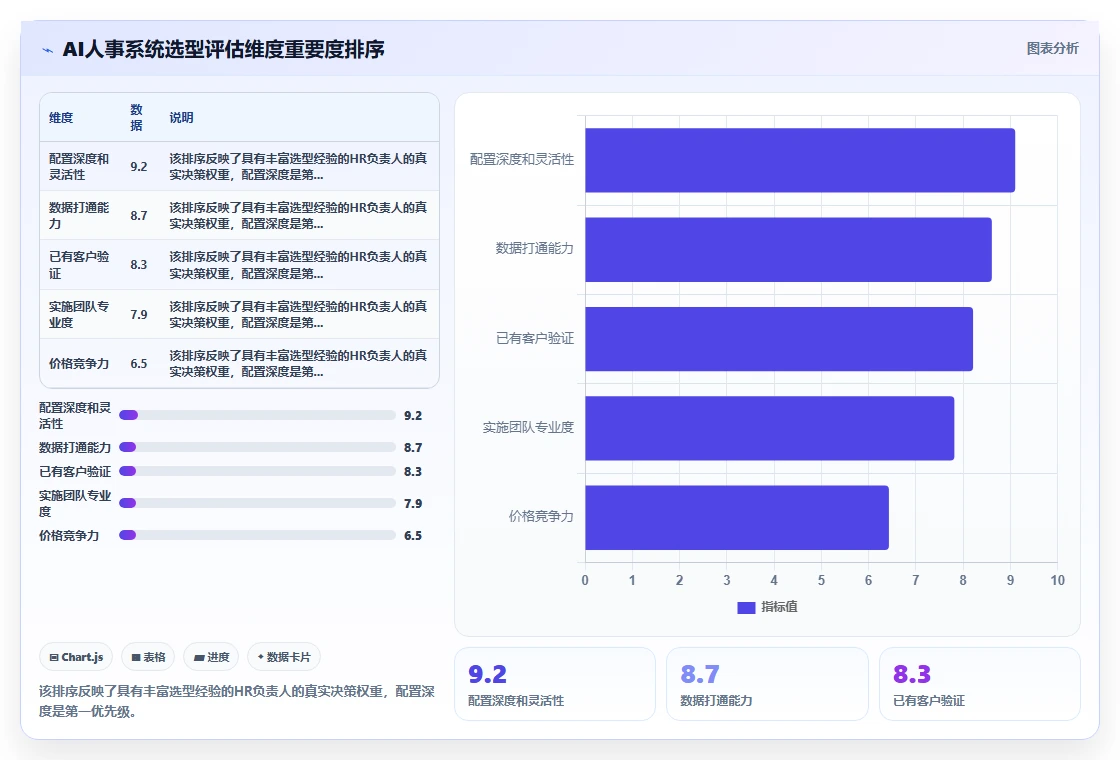Click the 进度 tag chip
Viewport: 1120px width, 760px height.
[x=211, y=657]
